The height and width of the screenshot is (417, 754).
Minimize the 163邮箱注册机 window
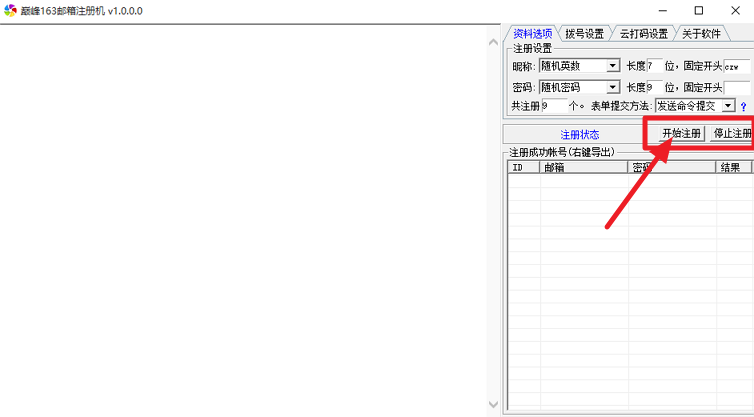click(663, 11)
